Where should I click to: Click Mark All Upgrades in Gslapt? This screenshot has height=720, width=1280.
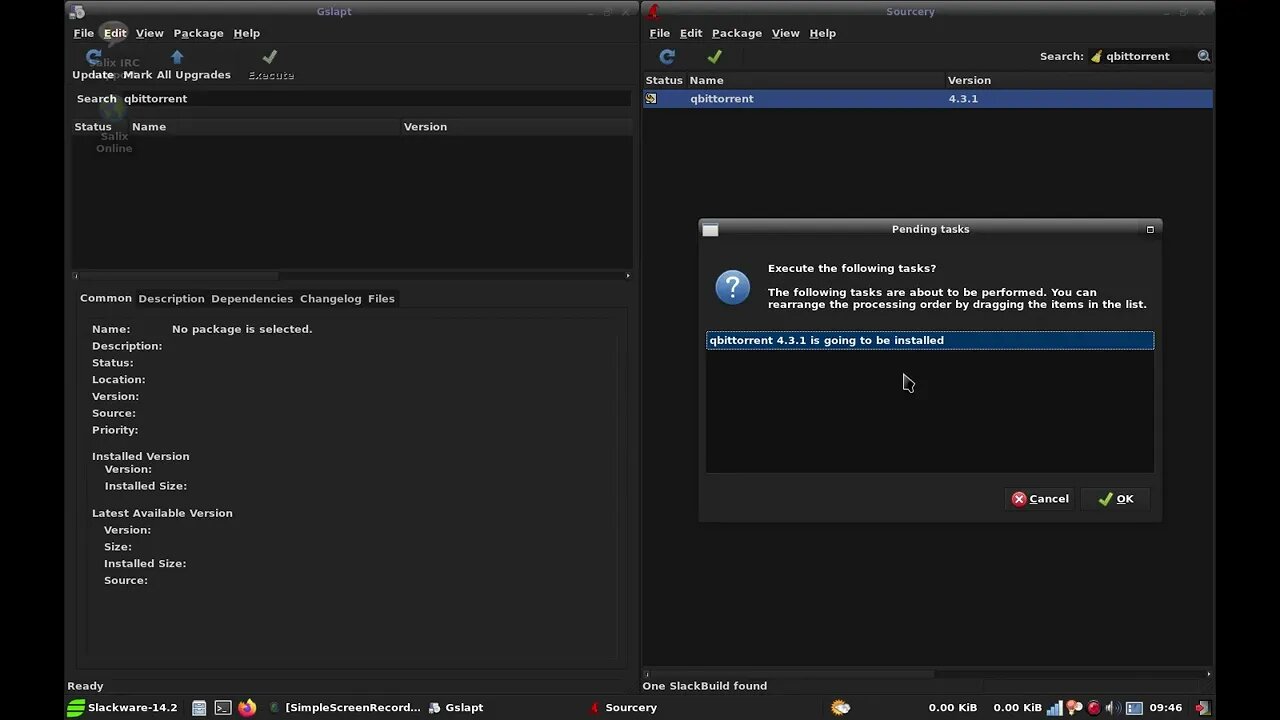pyautogui.click(x=177, y=65)
